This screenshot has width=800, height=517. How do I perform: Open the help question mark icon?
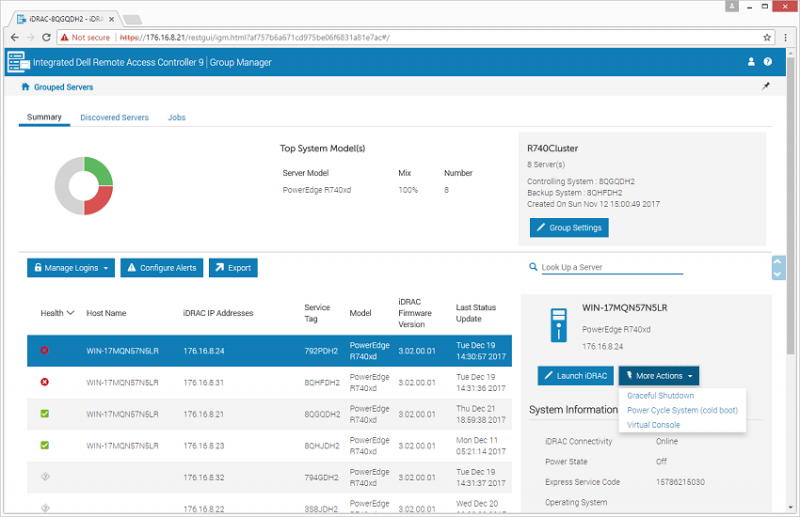[768, 62]
